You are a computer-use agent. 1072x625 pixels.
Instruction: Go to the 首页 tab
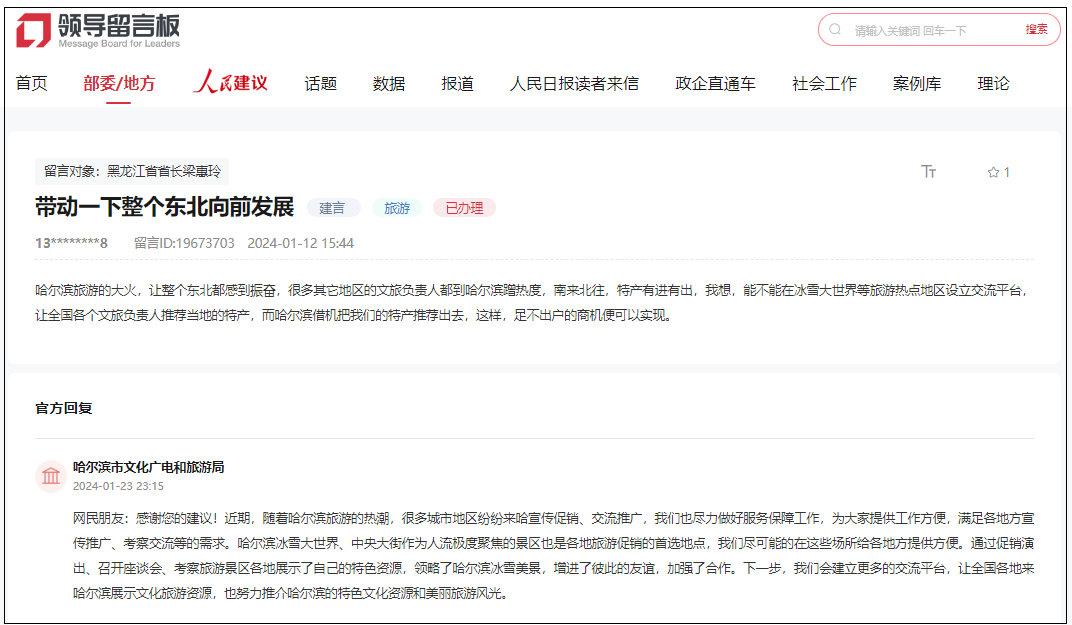tap(31, 83)
